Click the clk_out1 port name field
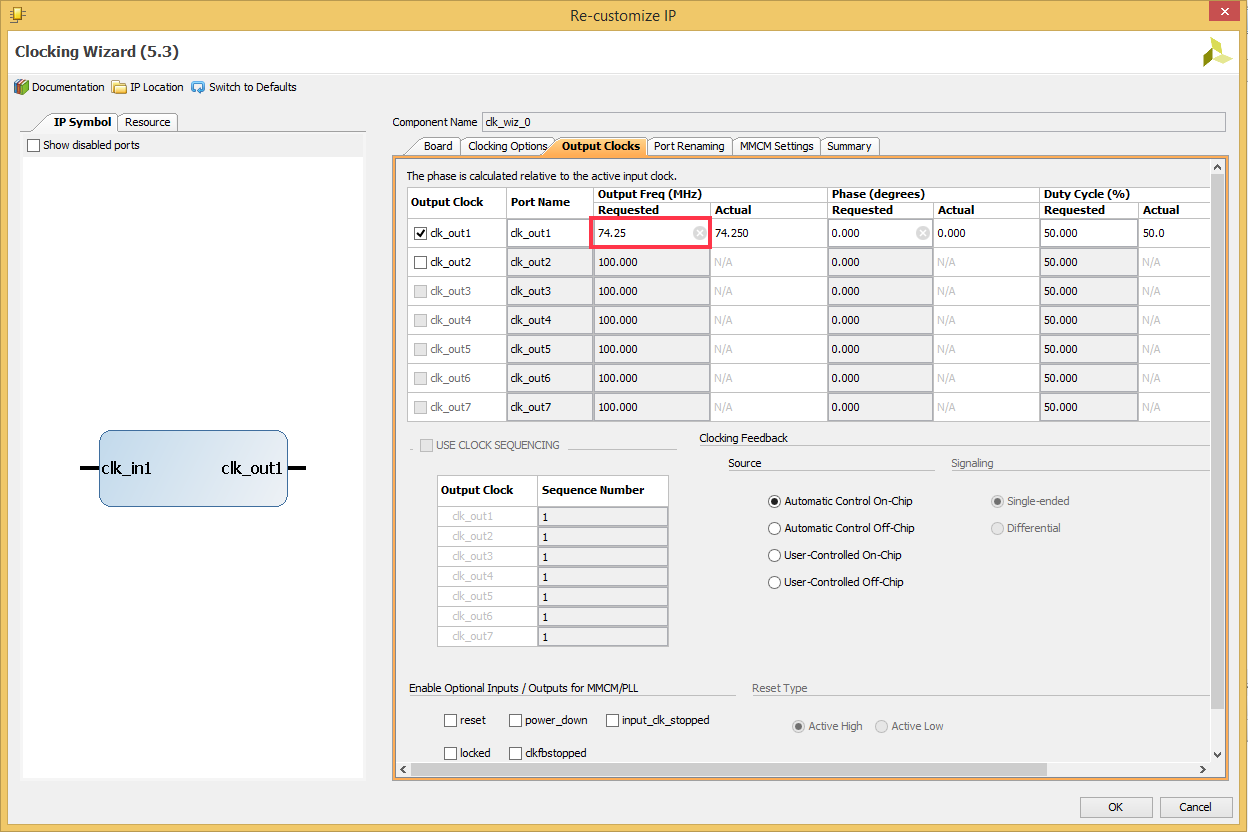 coord(549,233)
